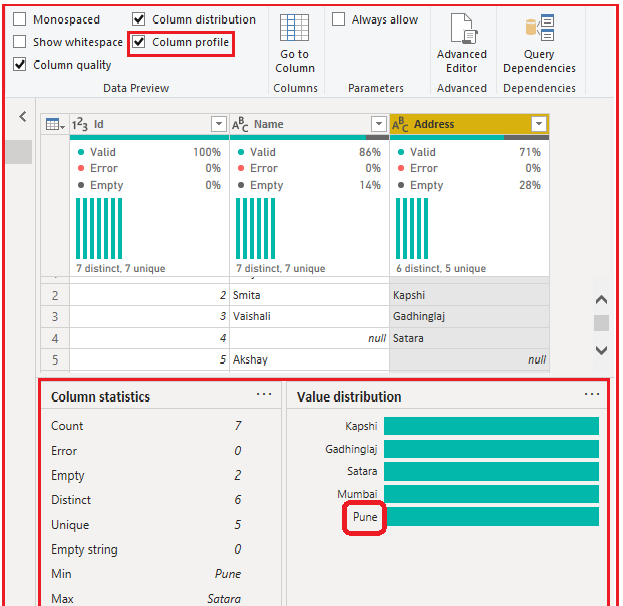Select the Kapshi address cell
Viewport: 623px width, 606px height.
coord(470,295)
